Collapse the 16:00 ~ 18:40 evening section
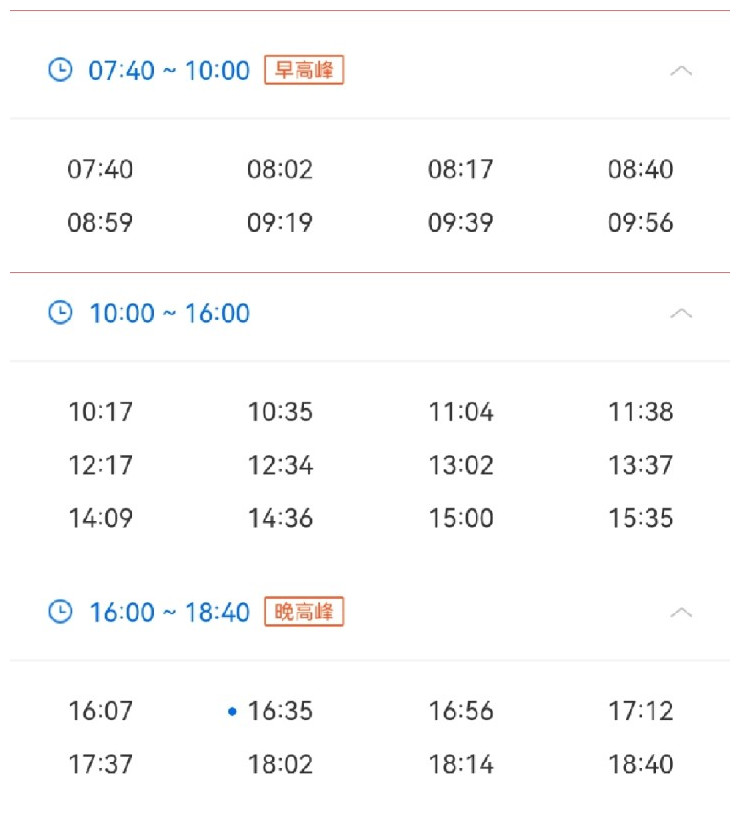This screenshot has height=816, width=740. [x=681, y=612]
